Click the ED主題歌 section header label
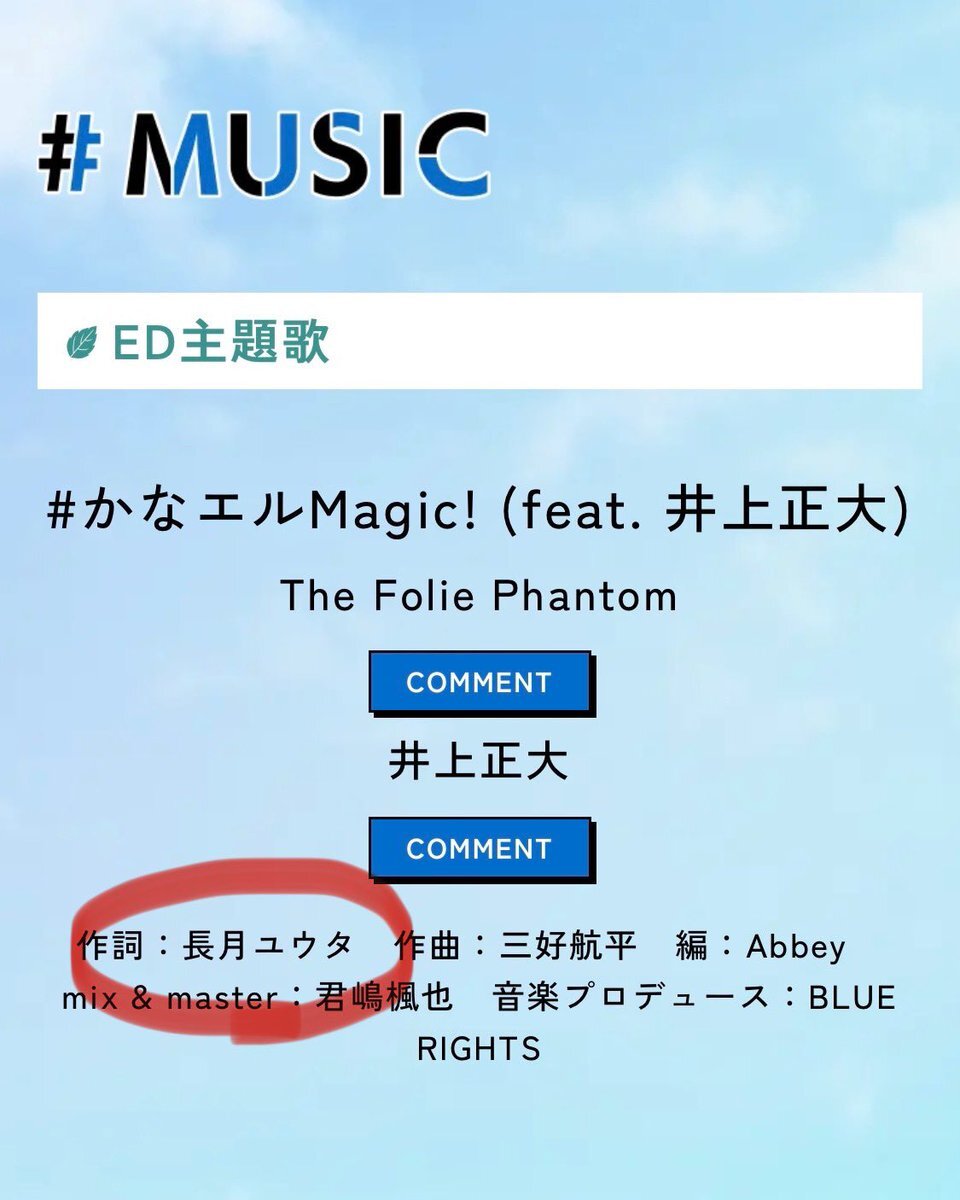Image resolution: width=960 pixels, height=1200 pixels. (x=220, y=343)
